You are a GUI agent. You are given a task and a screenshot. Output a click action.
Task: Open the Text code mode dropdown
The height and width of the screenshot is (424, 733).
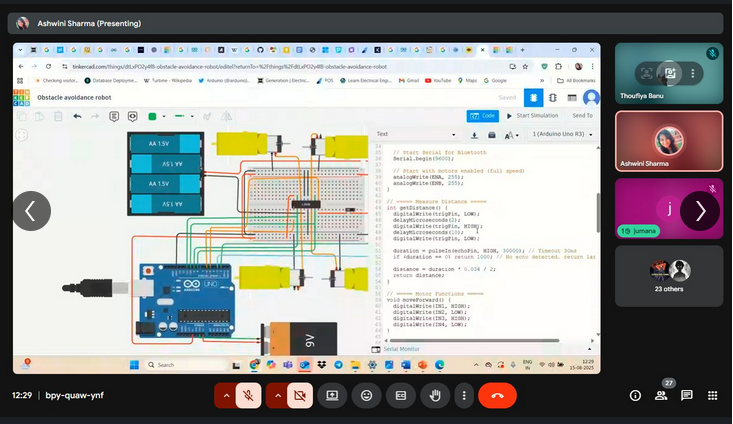pyautogui.click(x=415, y=134)
